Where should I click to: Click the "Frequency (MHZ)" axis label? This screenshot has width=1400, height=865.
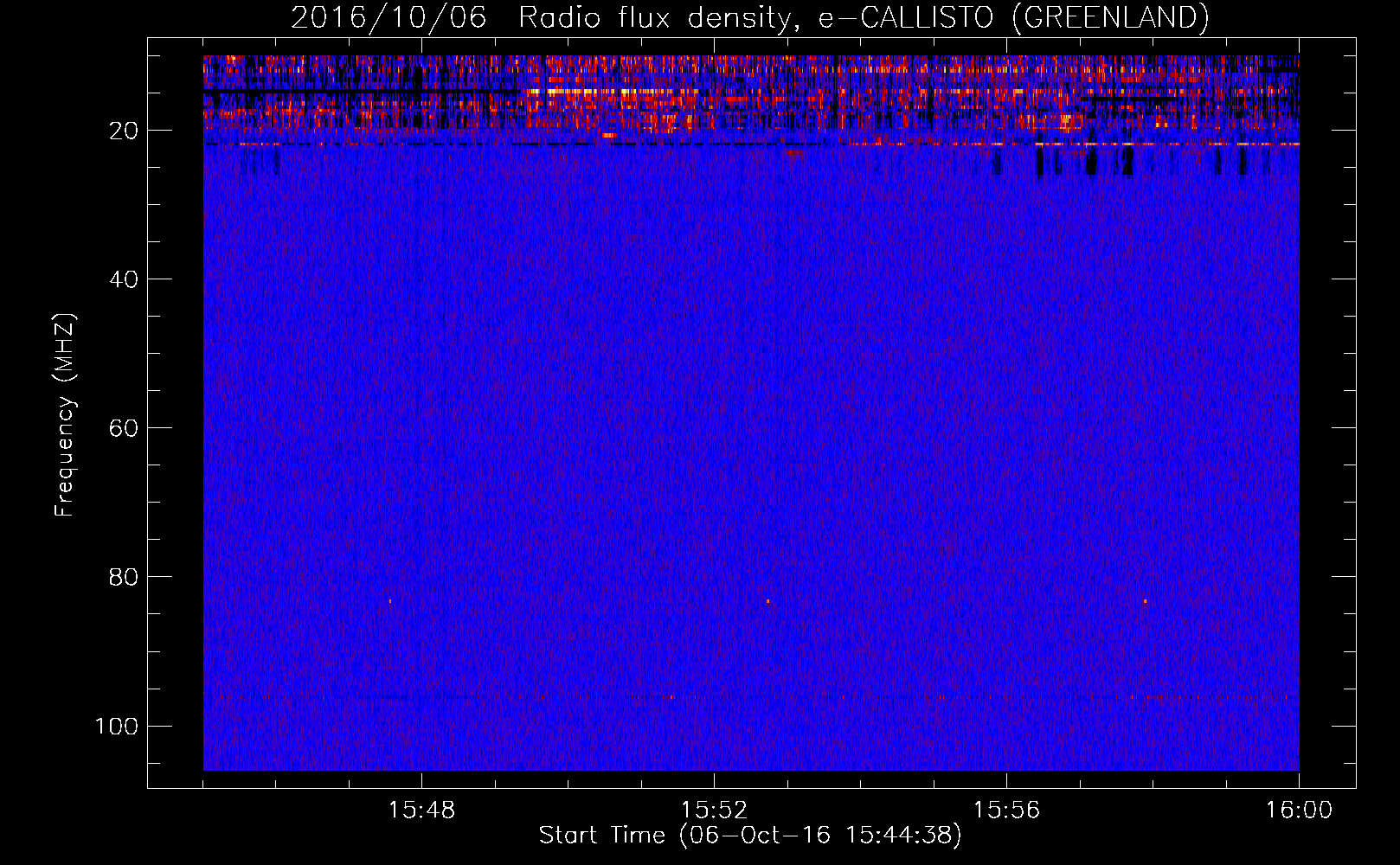click(x=65, y=415)
